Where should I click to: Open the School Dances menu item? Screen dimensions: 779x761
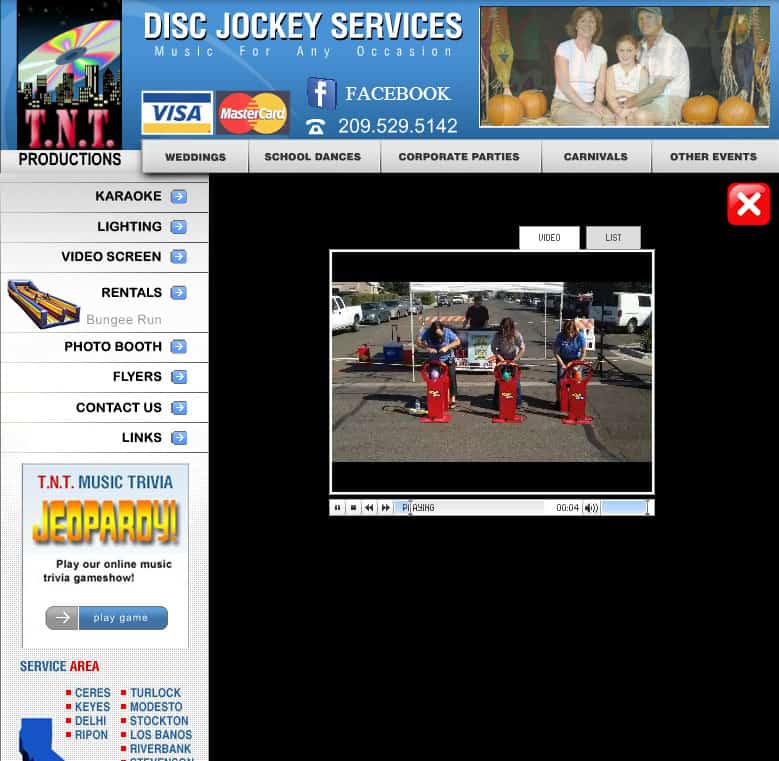pyautogui.click(x=312, y=157)
